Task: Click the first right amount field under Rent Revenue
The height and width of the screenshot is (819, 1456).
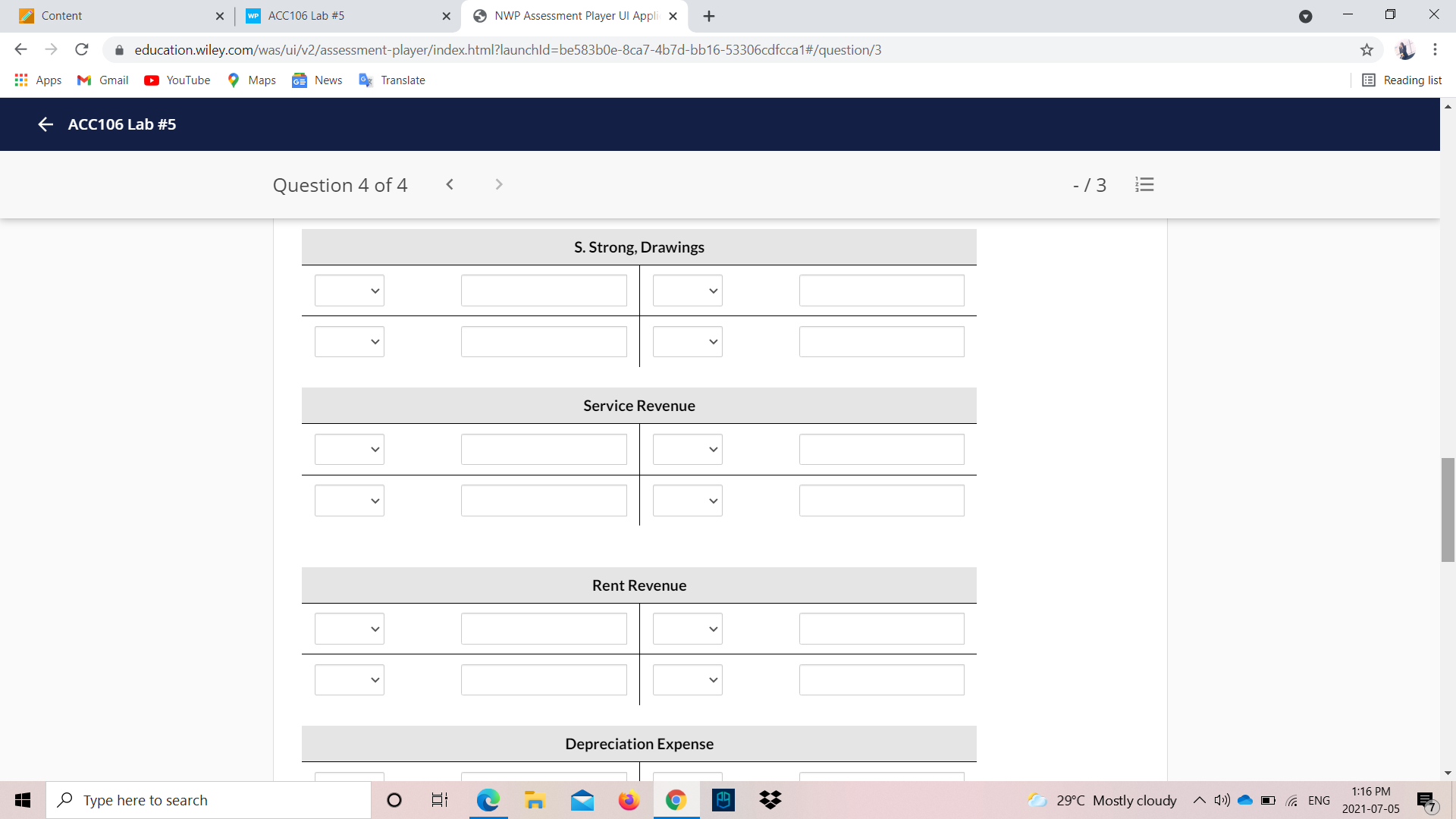Action: tap(881, 629)
